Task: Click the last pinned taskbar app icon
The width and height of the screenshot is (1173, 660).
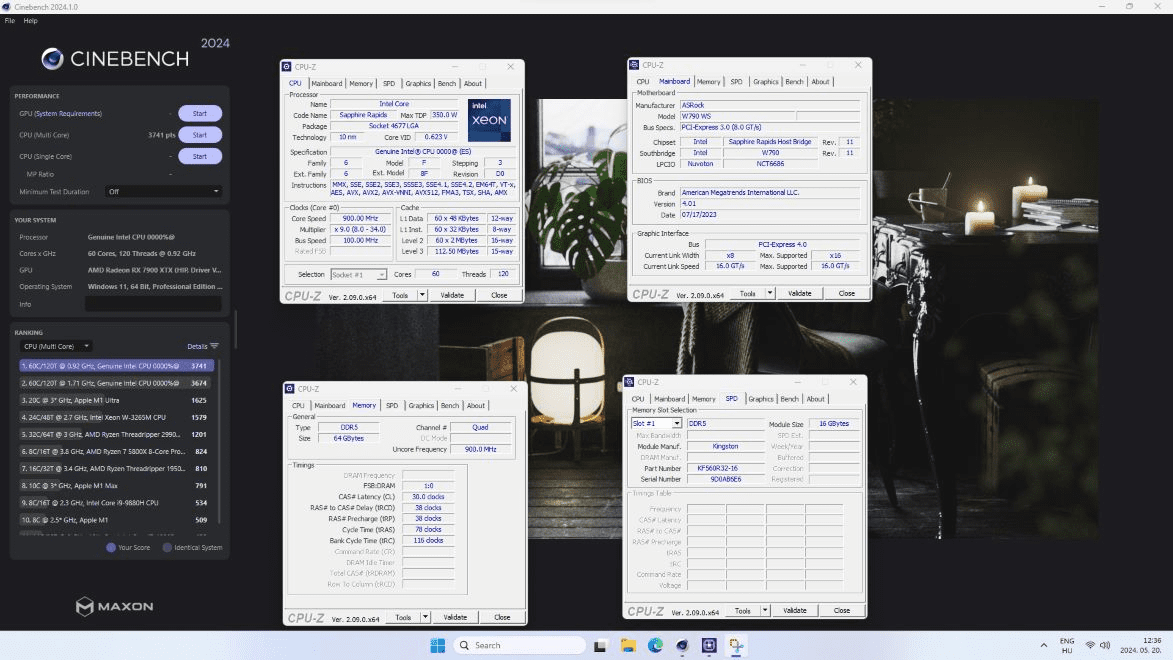Action: (736, 645)
